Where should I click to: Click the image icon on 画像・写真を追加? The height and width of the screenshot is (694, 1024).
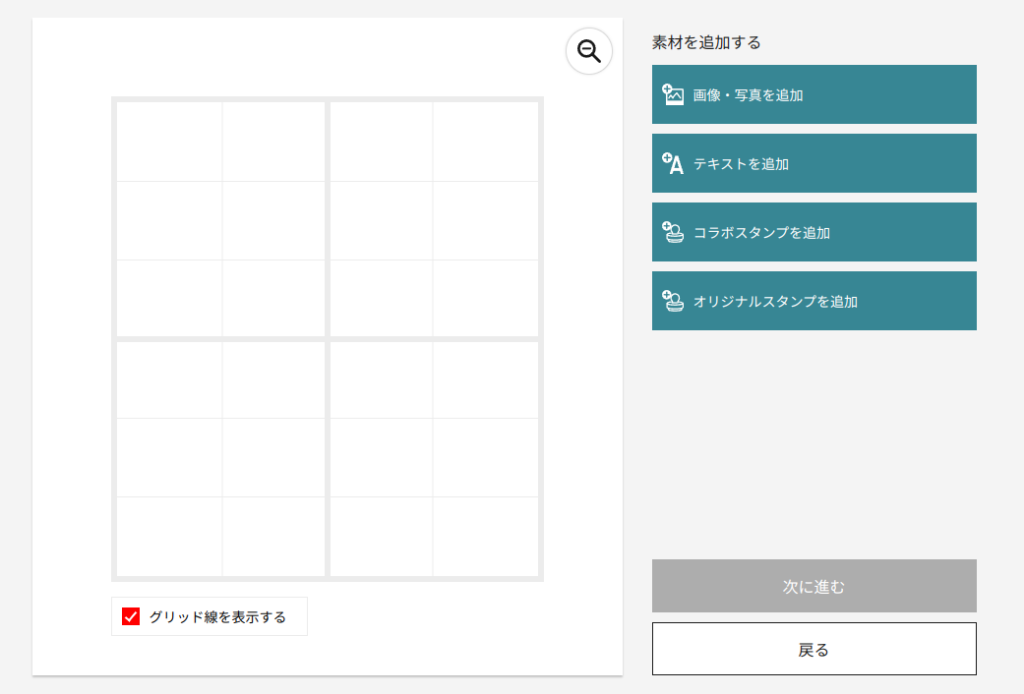click(x=673, y=95)
